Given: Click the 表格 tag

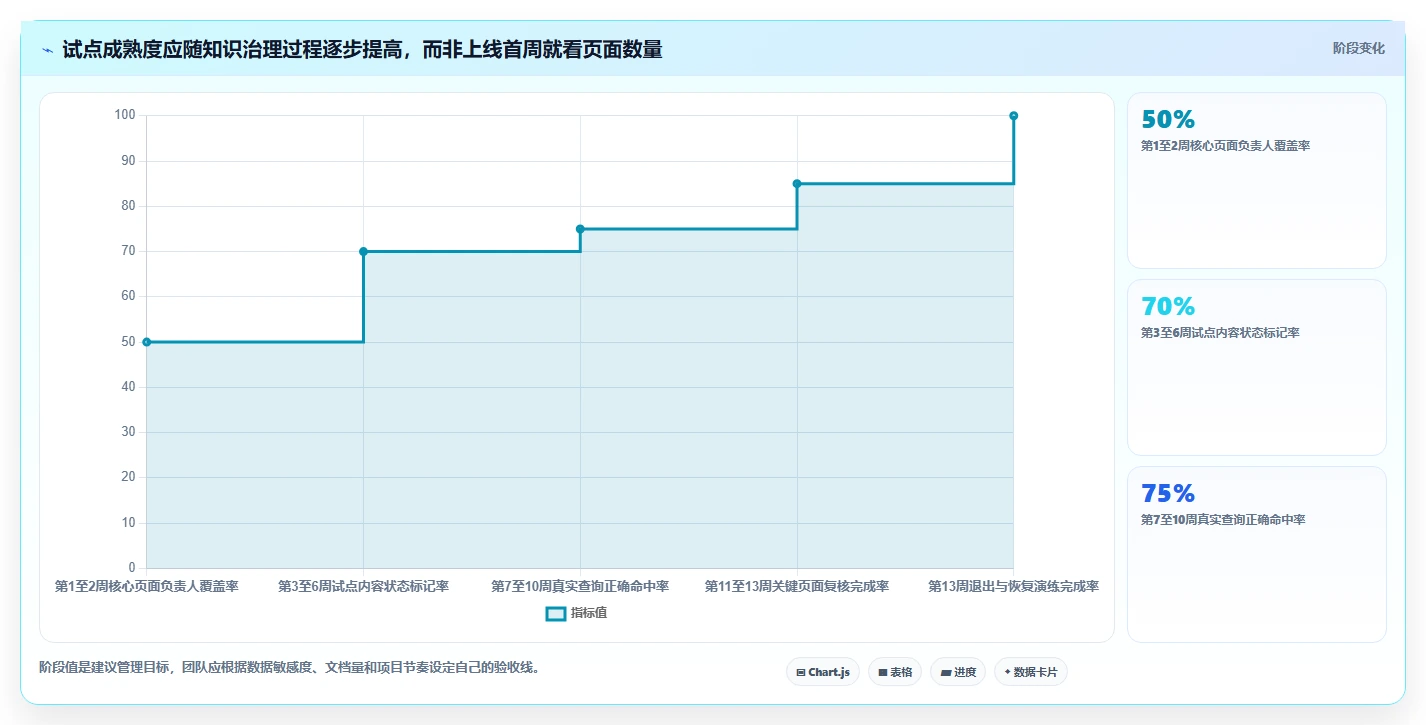Looking at the screenshot, I should click(895, 672).
